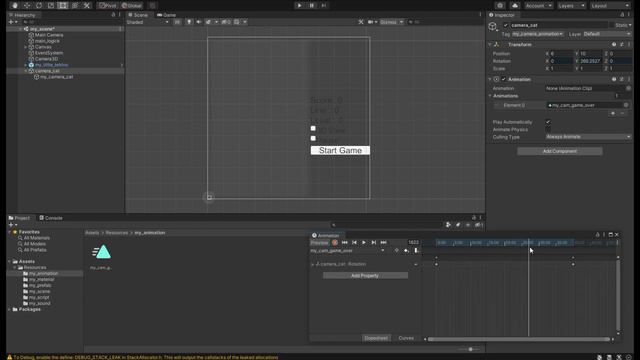
Task: Open the Tag dropdown in Inspector
Action: point(538,34)
